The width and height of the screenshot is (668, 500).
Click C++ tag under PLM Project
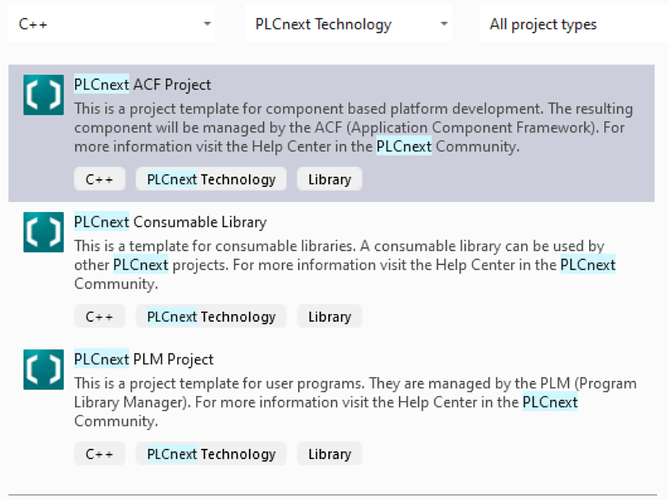pyautogui.click(x=99, y=454)
